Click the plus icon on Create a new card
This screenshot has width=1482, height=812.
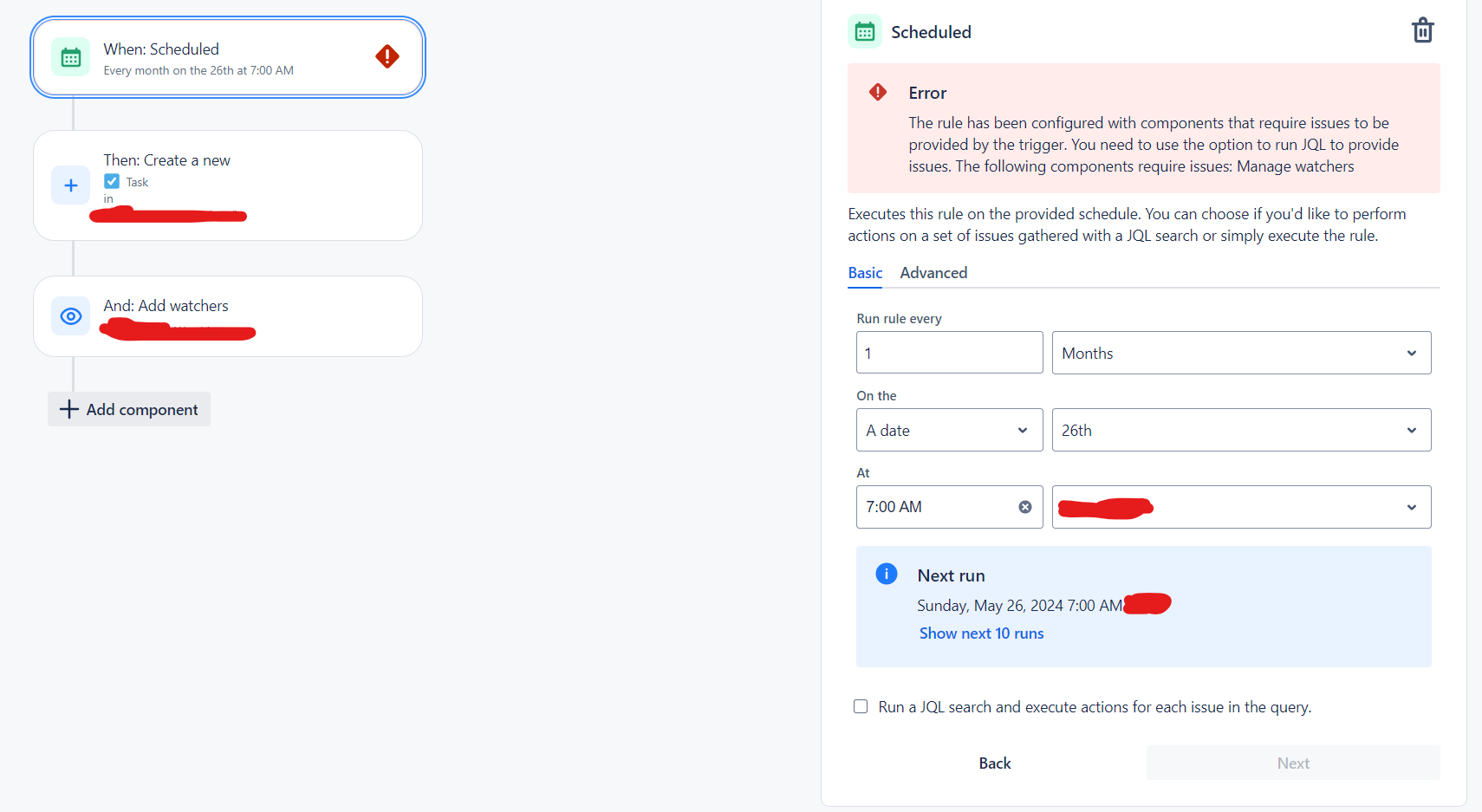[71, 185]
